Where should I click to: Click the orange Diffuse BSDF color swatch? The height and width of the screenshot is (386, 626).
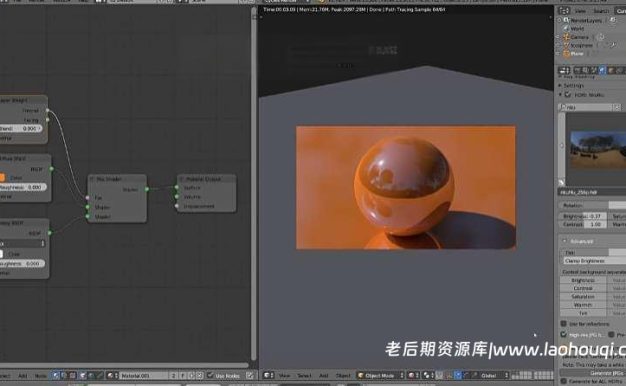2,177
